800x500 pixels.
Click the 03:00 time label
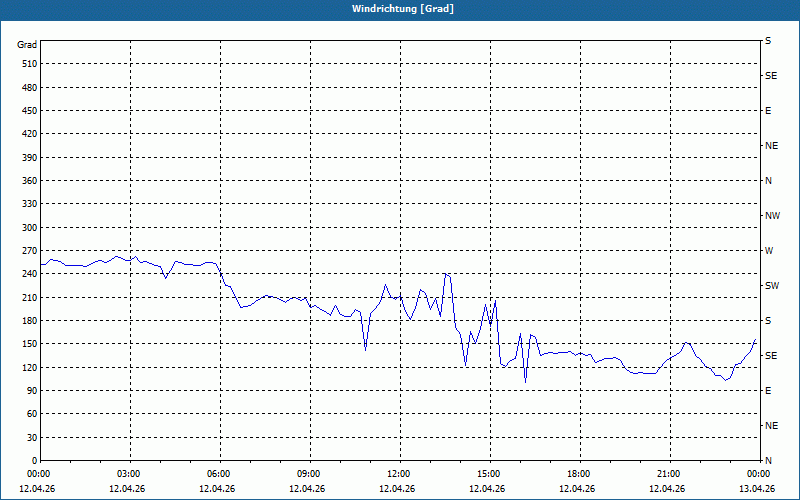click(131, 474)
